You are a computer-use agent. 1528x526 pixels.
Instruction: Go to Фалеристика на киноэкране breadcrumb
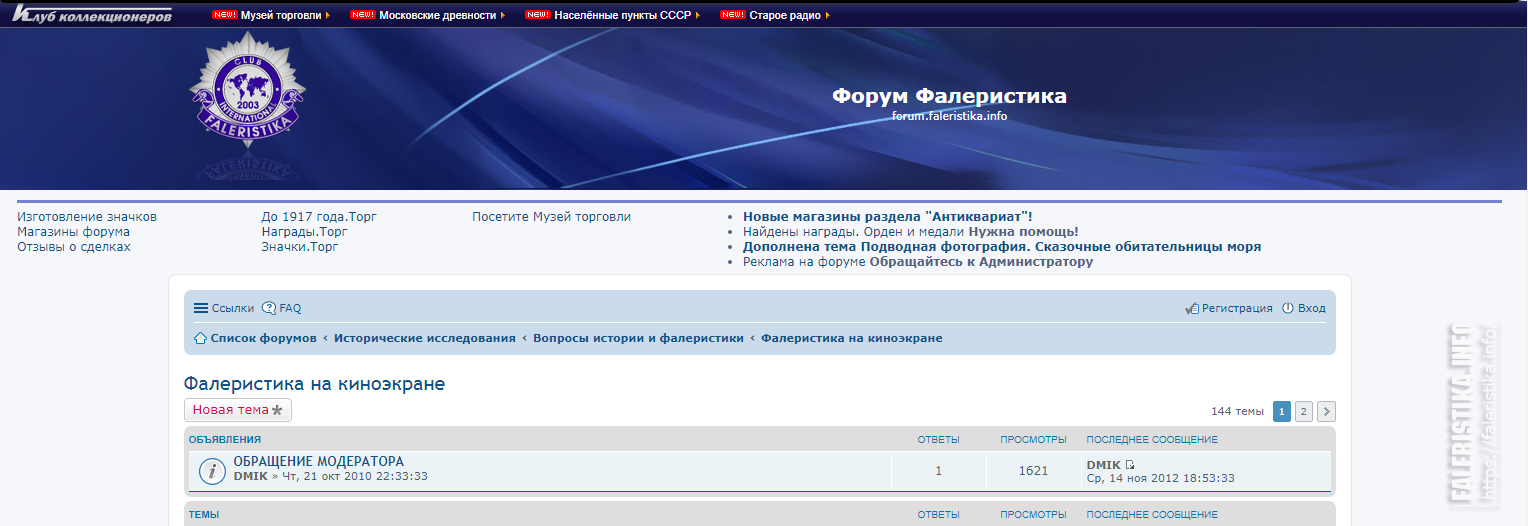coord(852,338)
